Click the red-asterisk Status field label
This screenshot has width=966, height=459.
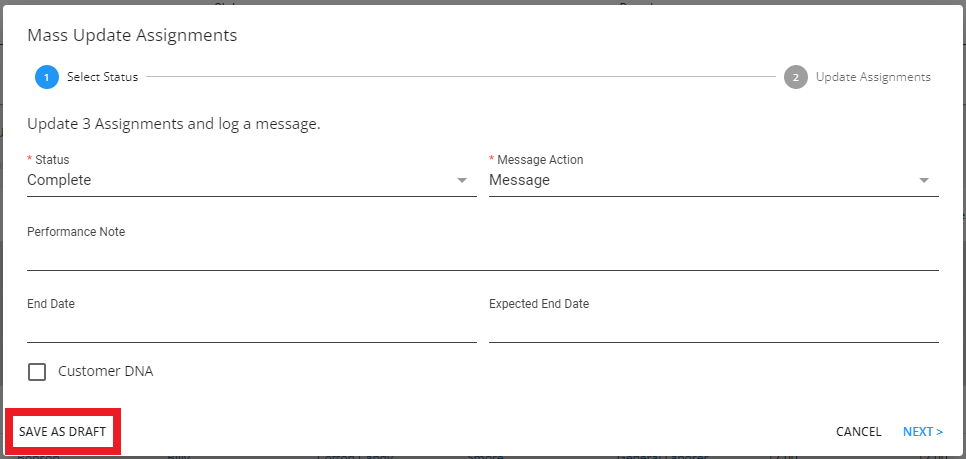click(51, 160)
